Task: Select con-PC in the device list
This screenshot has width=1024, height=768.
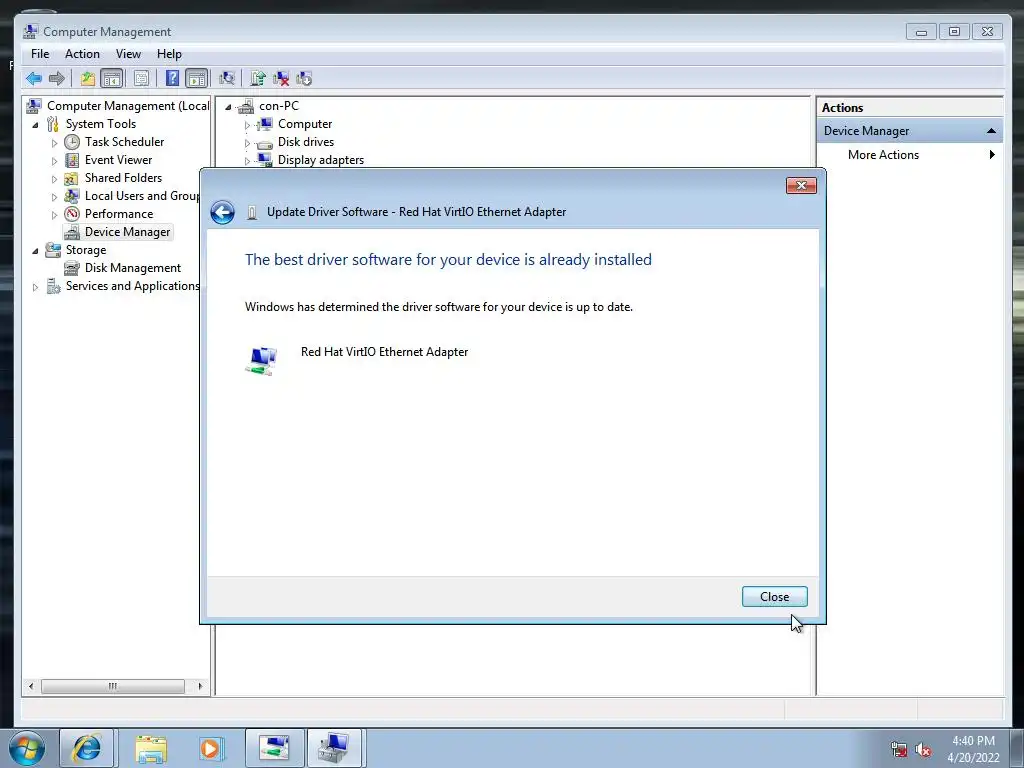Action: [x=279, y=106]
